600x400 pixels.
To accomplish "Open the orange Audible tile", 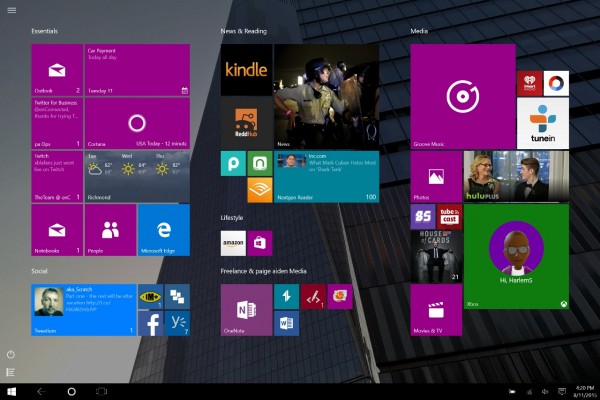I will (260, 190).
